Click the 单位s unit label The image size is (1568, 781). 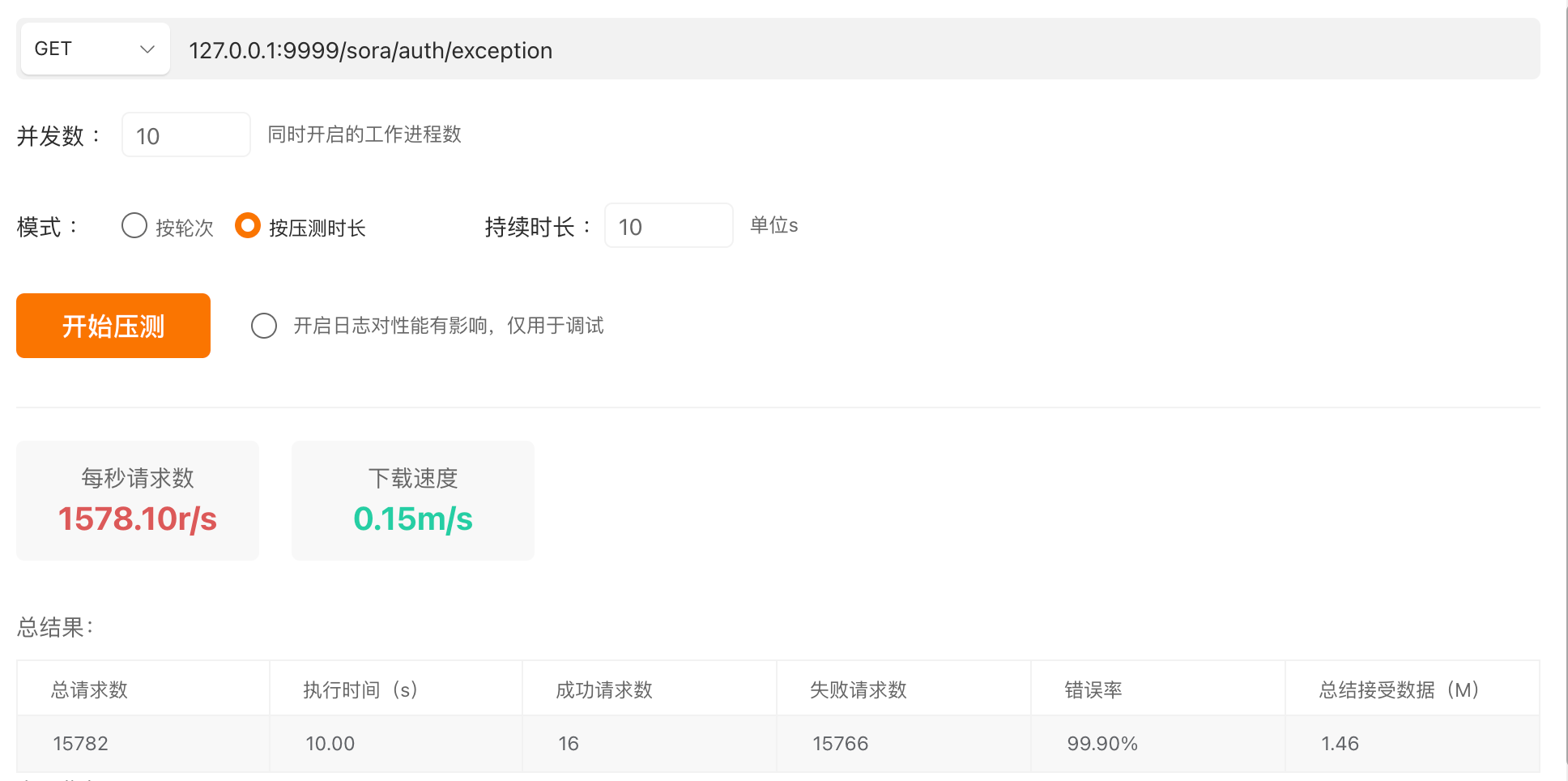pos(774,225)
